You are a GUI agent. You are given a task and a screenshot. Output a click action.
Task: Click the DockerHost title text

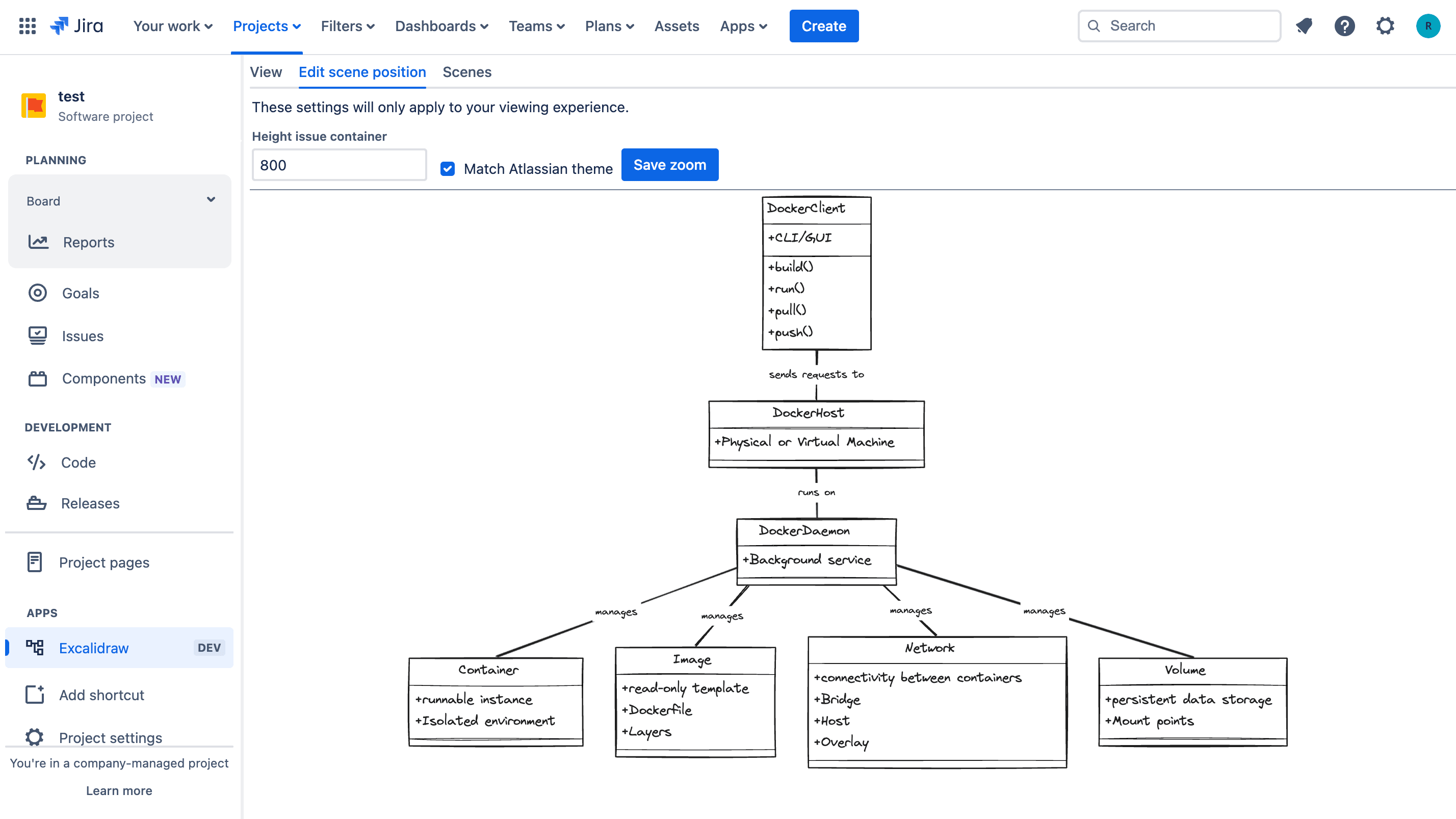(x=808, y=413)
